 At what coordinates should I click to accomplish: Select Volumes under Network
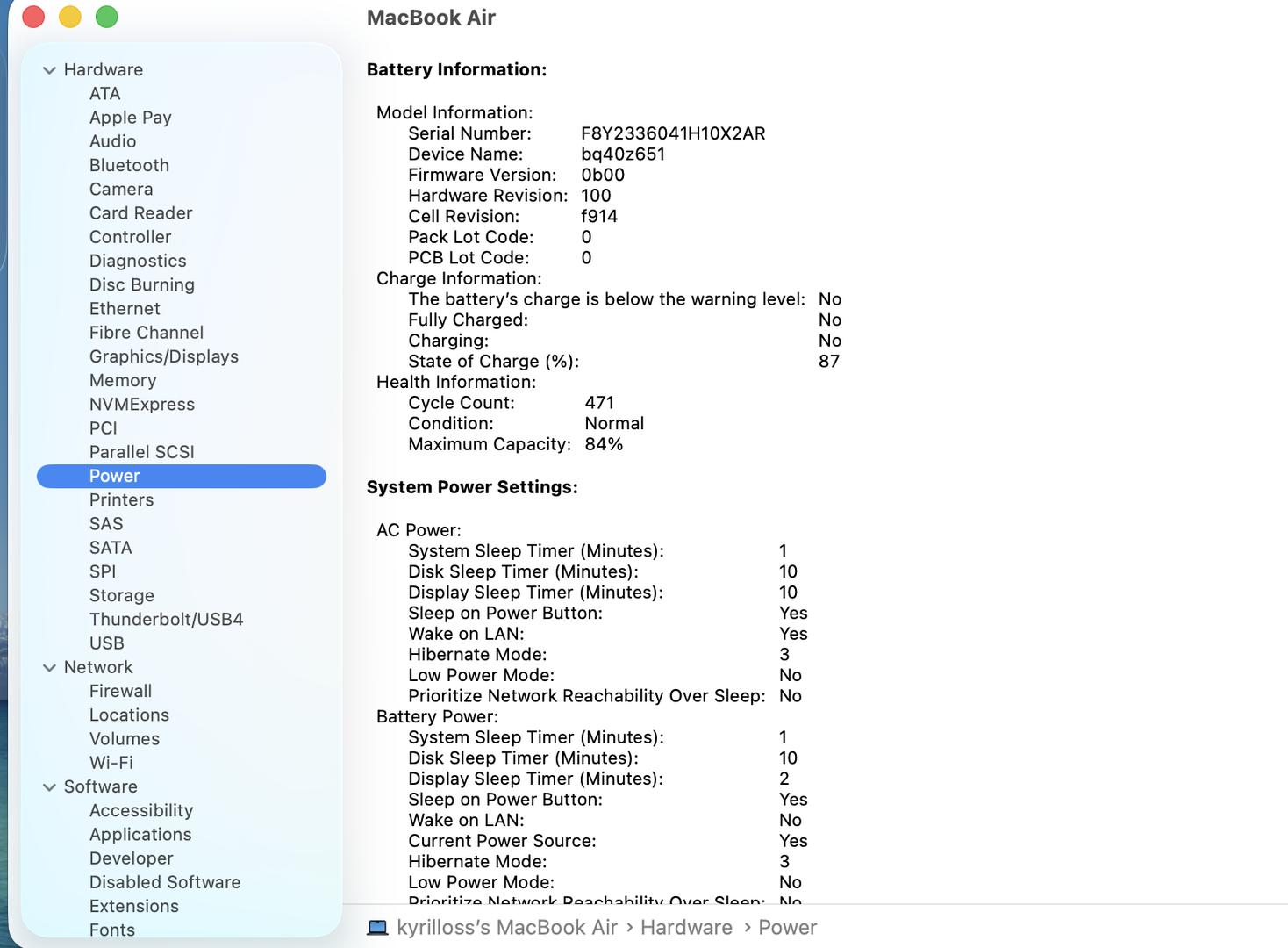[x=125, y=739]
